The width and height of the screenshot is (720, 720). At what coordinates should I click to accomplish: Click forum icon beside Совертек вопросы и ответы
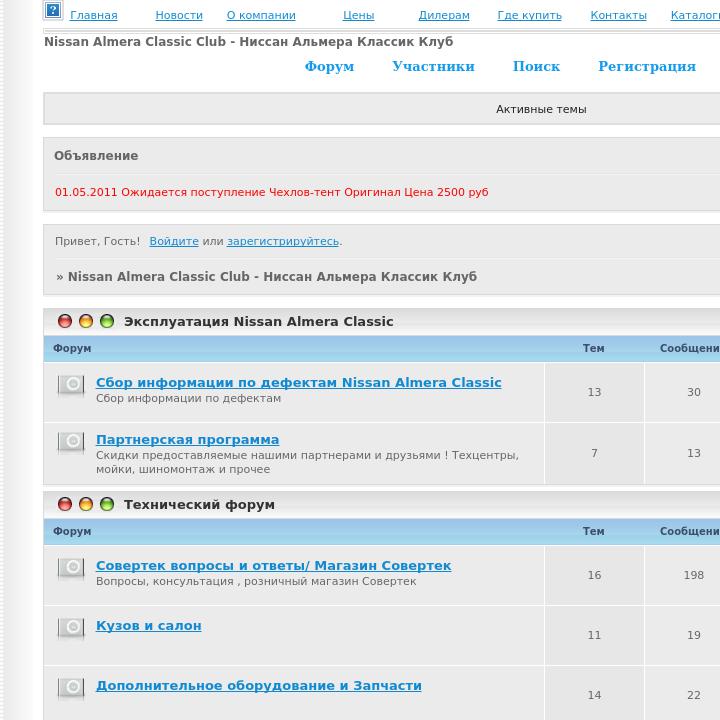71,568
